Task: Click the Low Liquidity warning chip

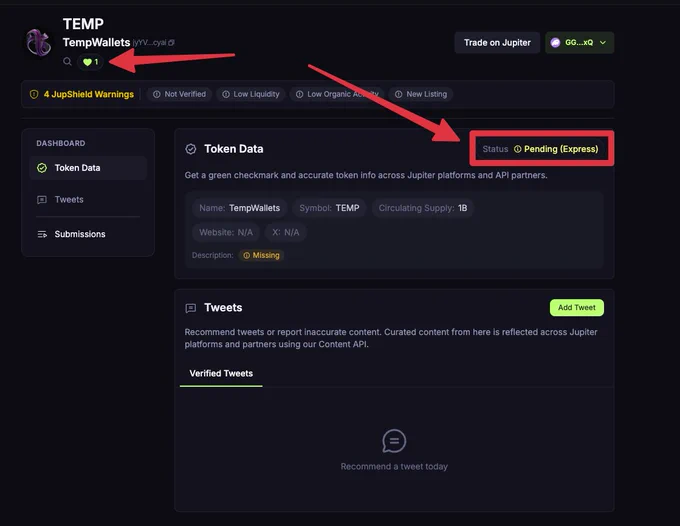Action: coord(251,94)
